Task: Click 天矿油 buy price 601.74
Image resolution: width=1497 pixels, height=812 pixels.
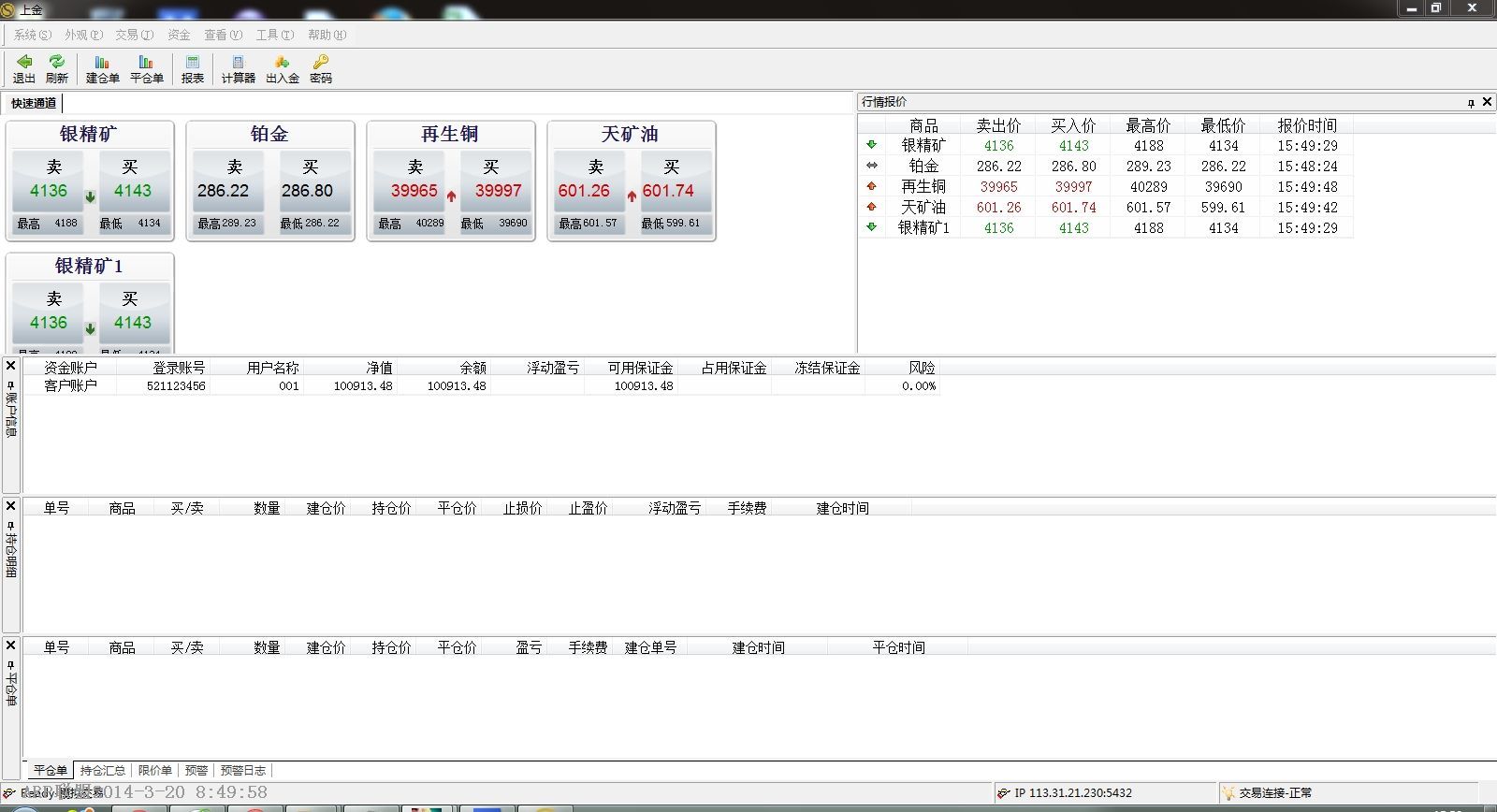Action: (668, 191)
